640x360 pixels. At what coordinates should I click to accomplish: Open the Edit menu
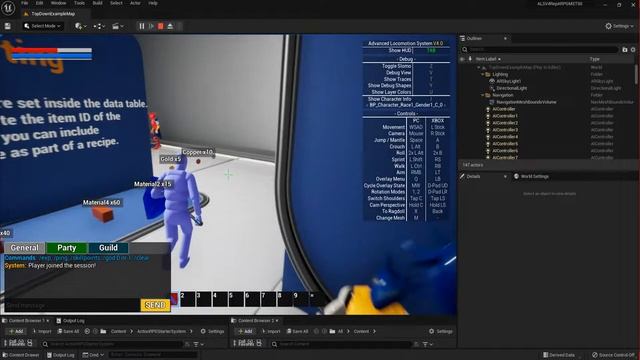click(40, 3)
